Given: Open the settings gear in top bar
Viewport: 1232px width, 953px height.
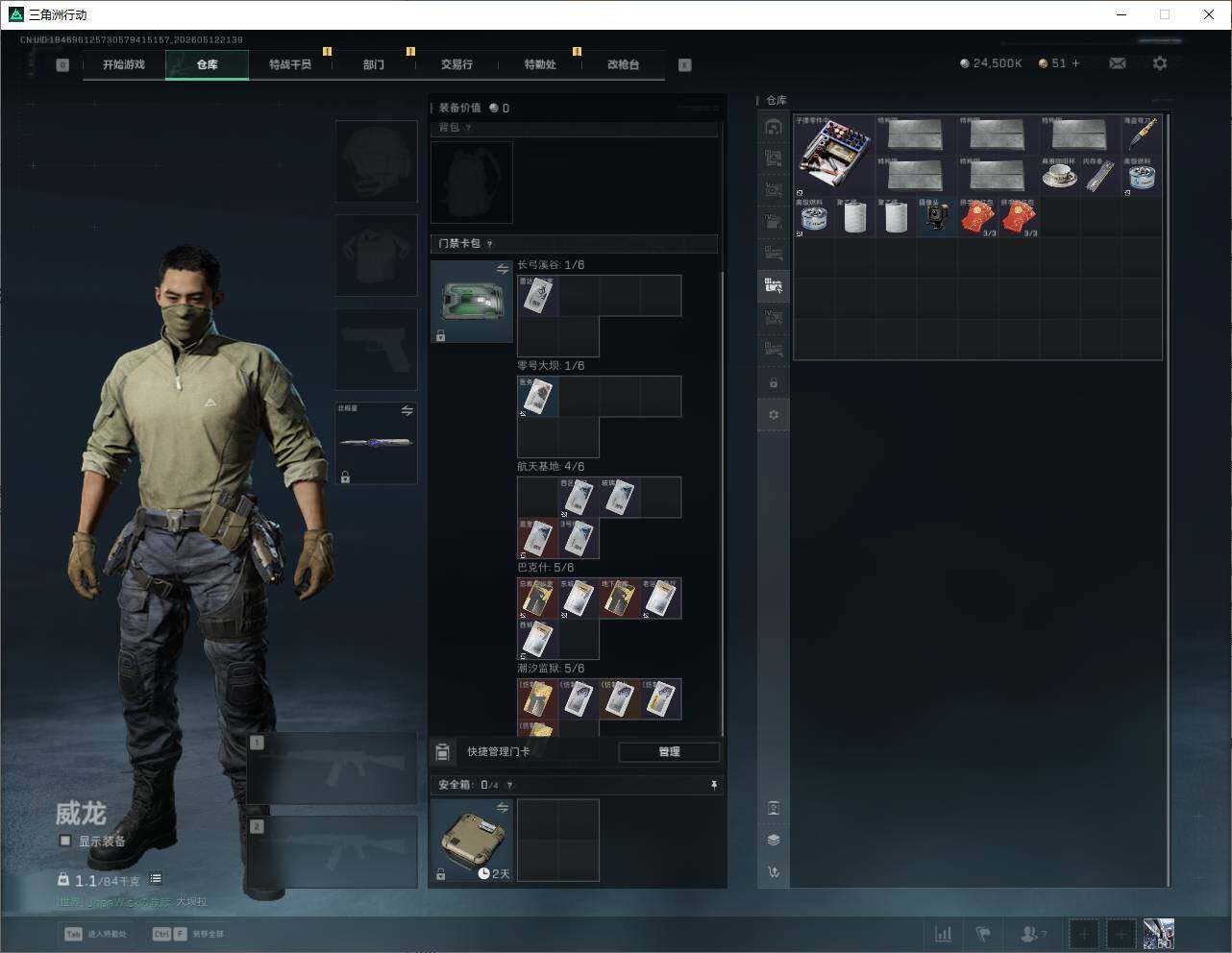Looking at the screenshot, I should [x=1160, y=63].
